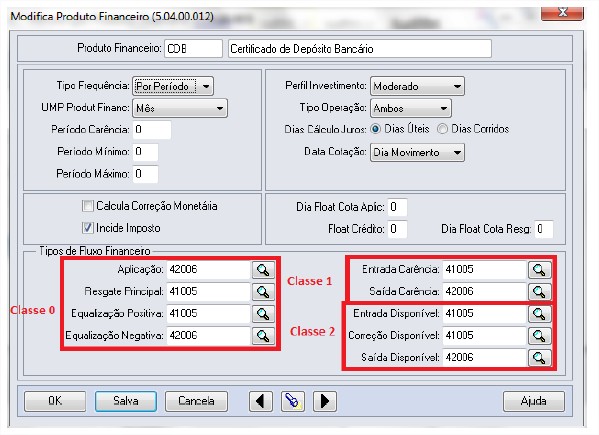Open lookup for Correção Disponível field
Screen dimensions: 599x435
click(539, 336)
